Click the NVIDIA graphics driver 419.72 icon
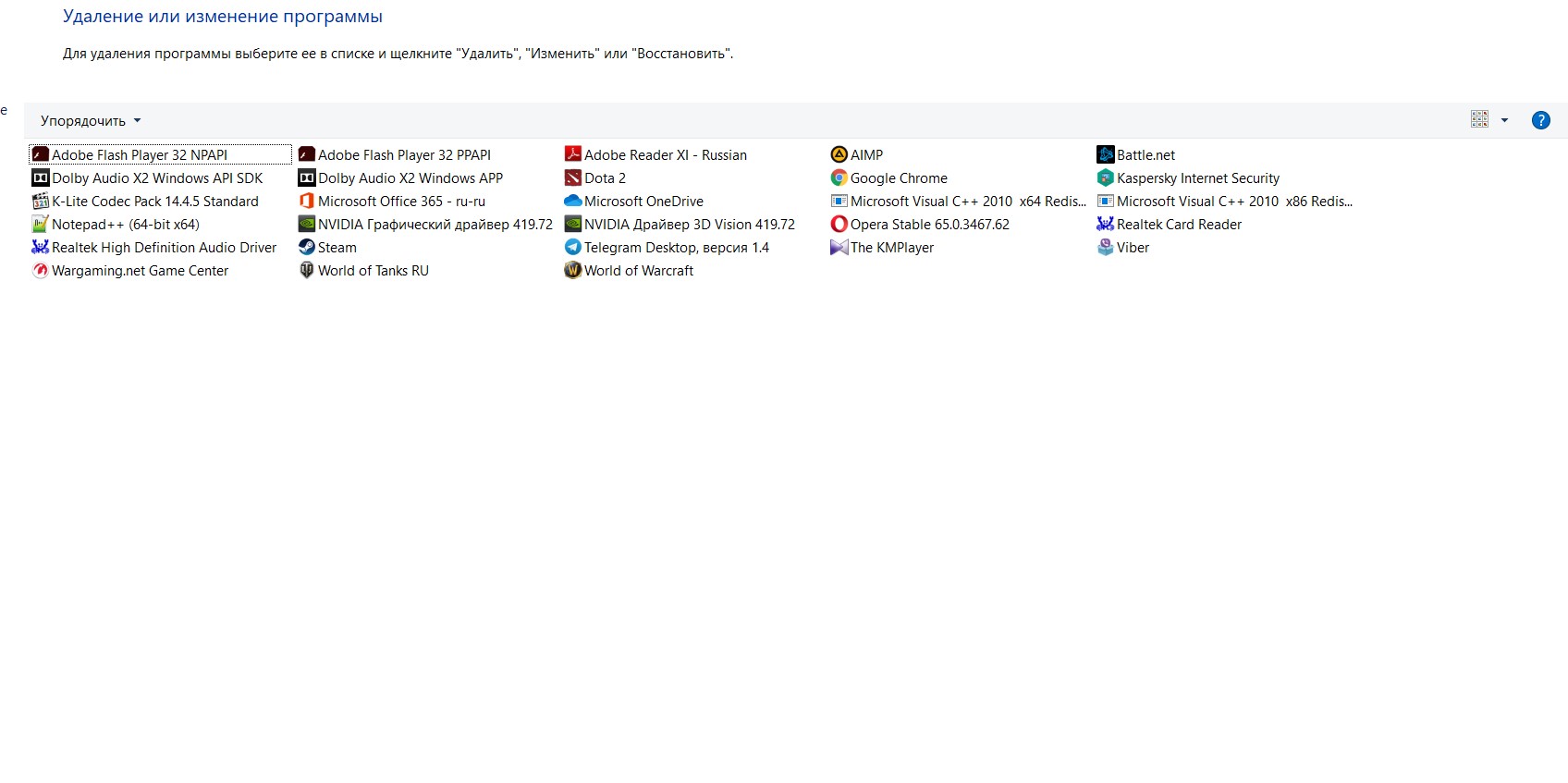The width and height of the screenshot is (1568, 783). [307, 224]
